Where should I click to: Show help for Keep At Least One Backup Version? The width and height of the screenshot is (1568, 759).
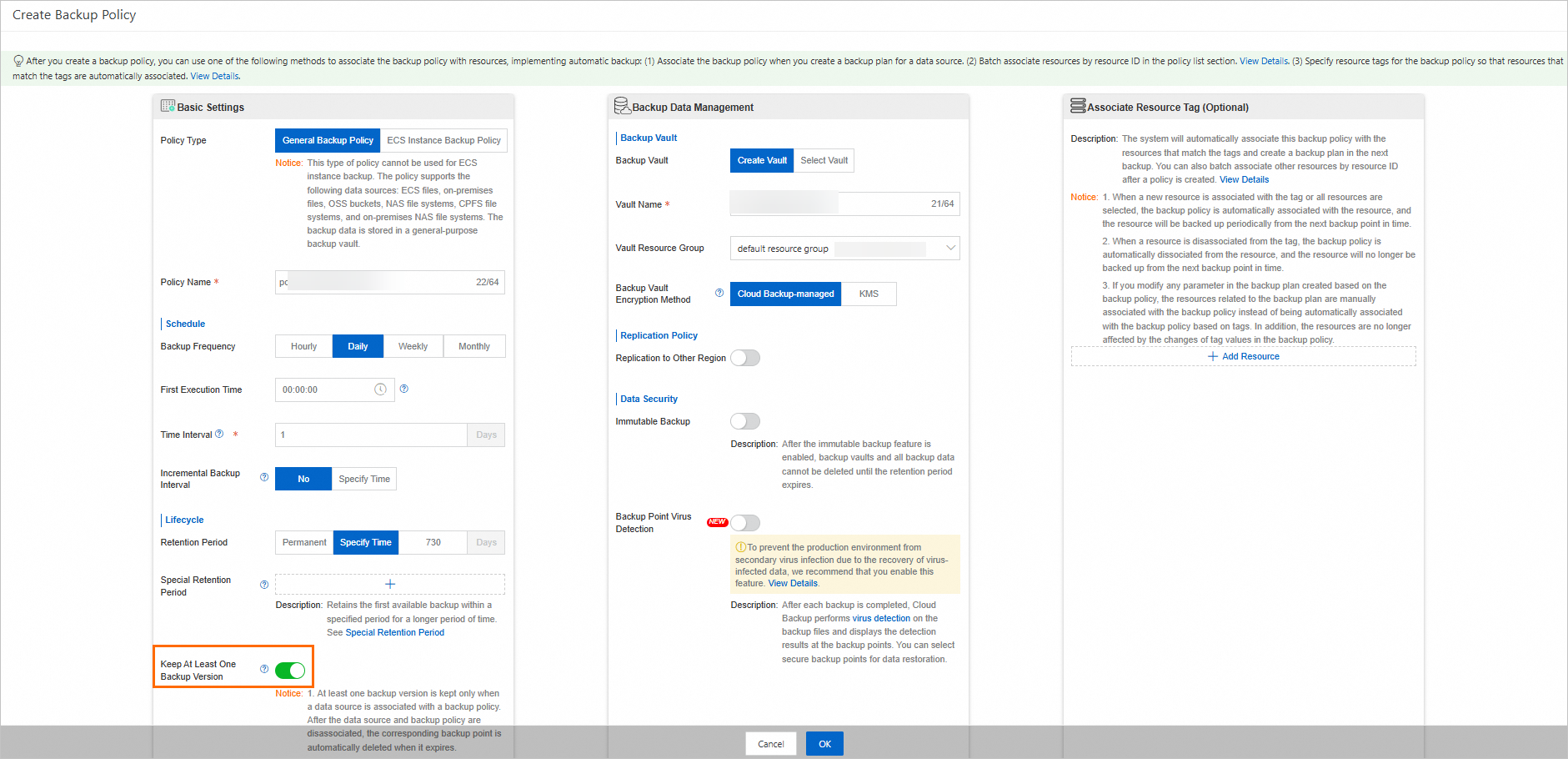(264, 669)
